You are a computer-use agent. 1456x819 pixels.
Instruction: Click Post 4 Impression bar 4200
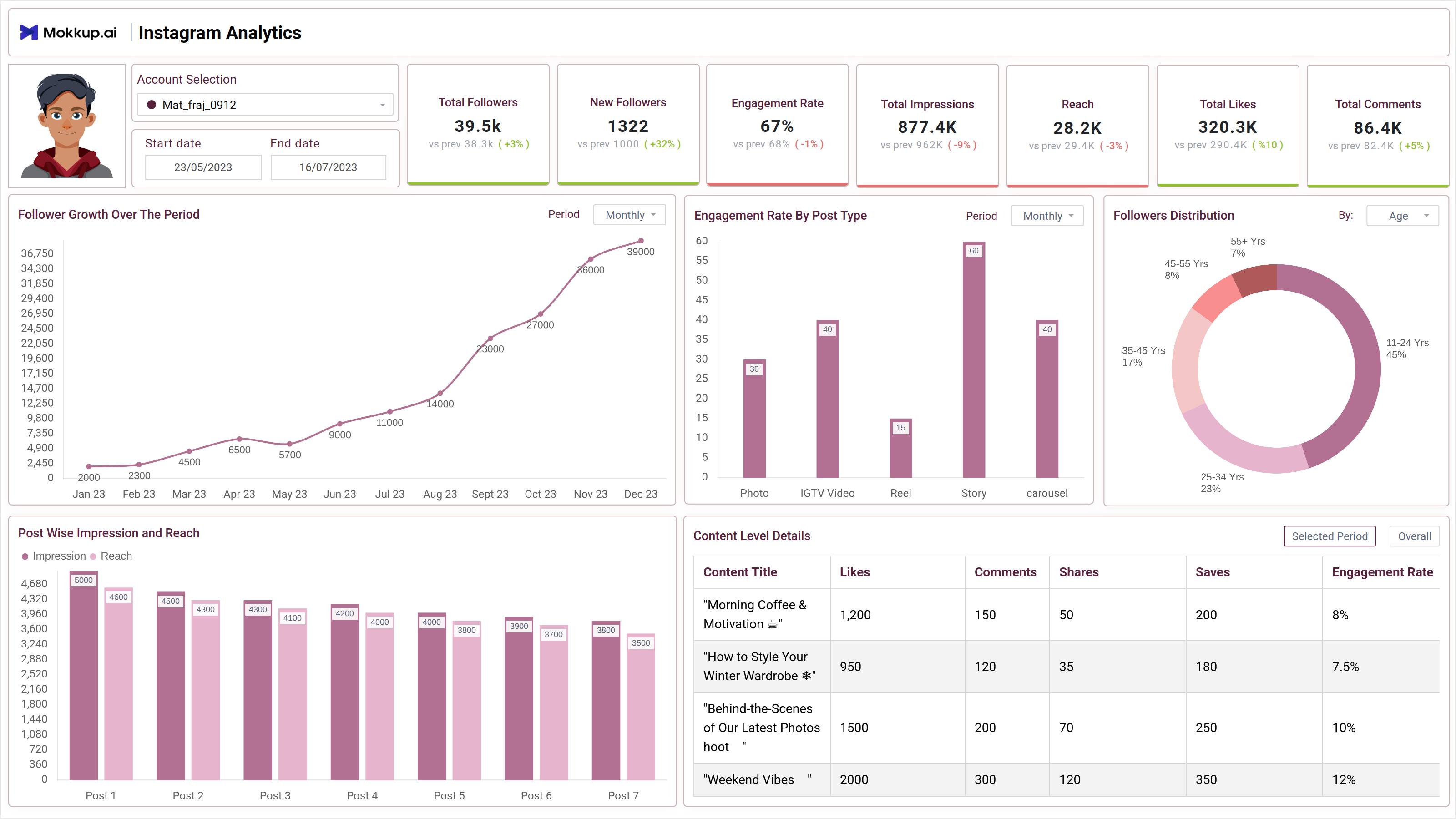(345, 692)
